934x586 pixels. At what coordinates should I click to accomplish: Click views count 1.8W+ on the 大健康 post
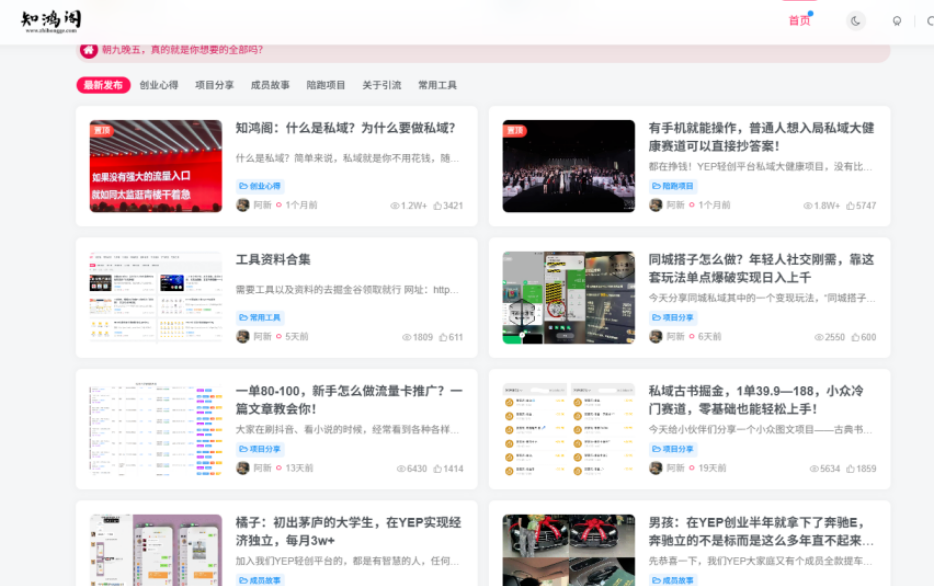click(820, 206)
